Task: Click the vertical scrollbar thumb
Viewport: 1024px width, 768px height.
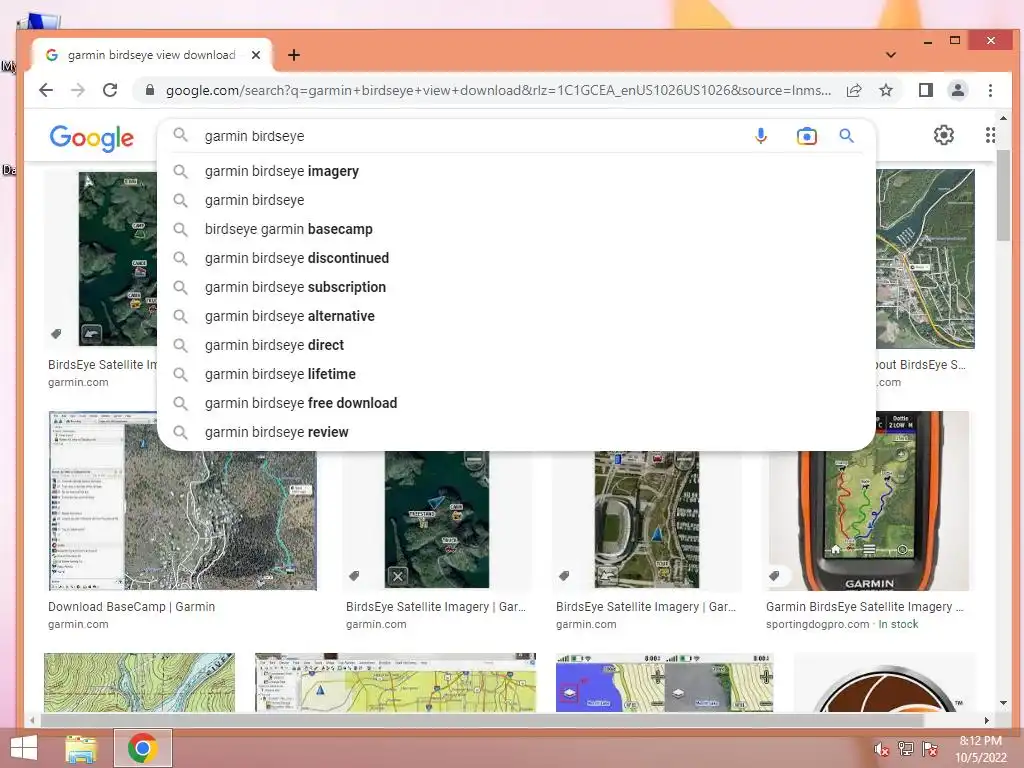Action: tap(1003, 195)
